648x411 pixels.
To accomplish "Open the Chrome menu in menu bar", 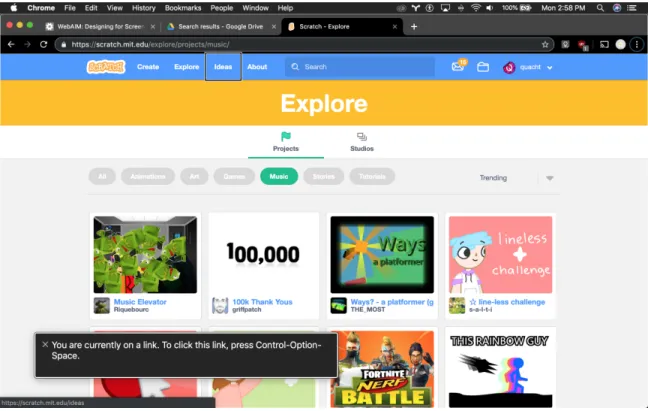I will (x=41, y=8).
